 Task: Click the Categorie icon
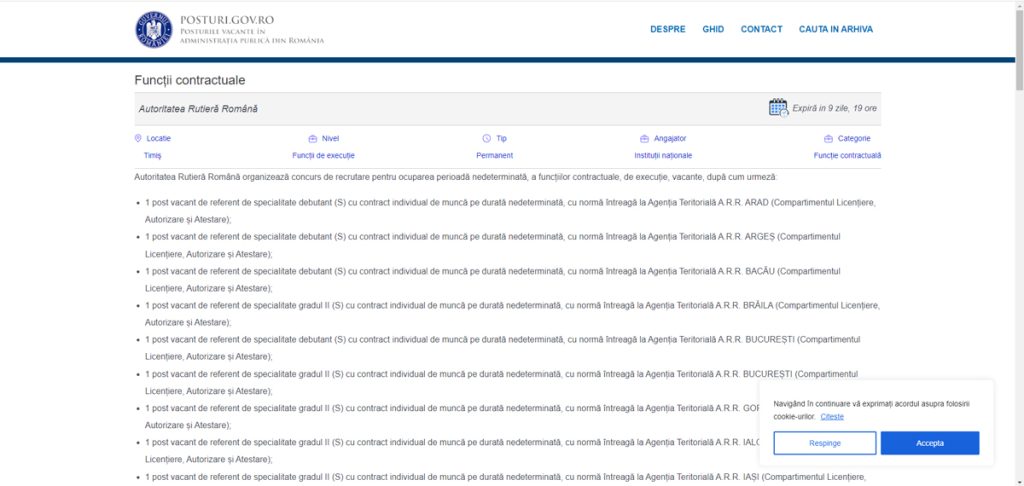[828, 138]
